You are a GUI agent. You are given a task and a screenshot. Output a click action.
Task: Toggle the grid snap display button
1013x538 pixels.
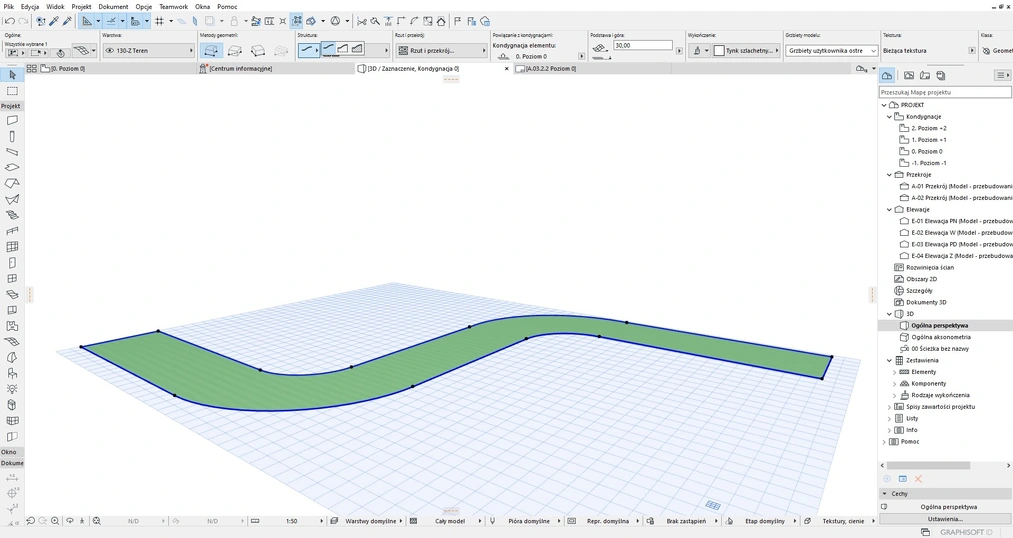pyautogui.click(x=159, y=20)
